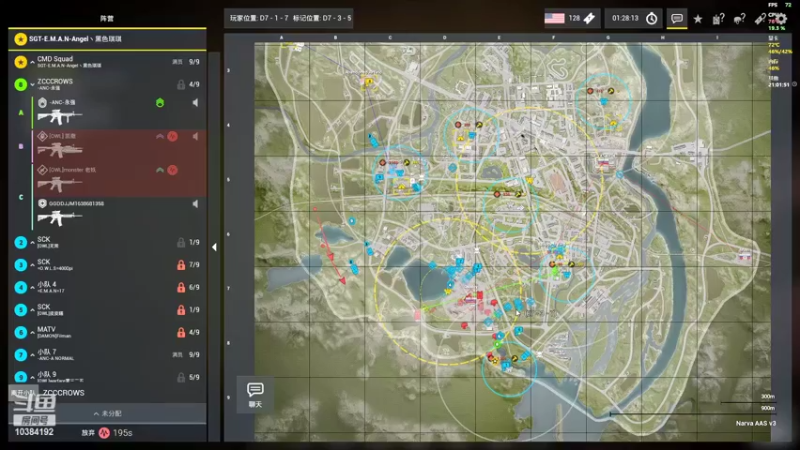Screen dimensions: 800x450
Task: Collapse the CMD Squad row
Action: click(32, 62)
